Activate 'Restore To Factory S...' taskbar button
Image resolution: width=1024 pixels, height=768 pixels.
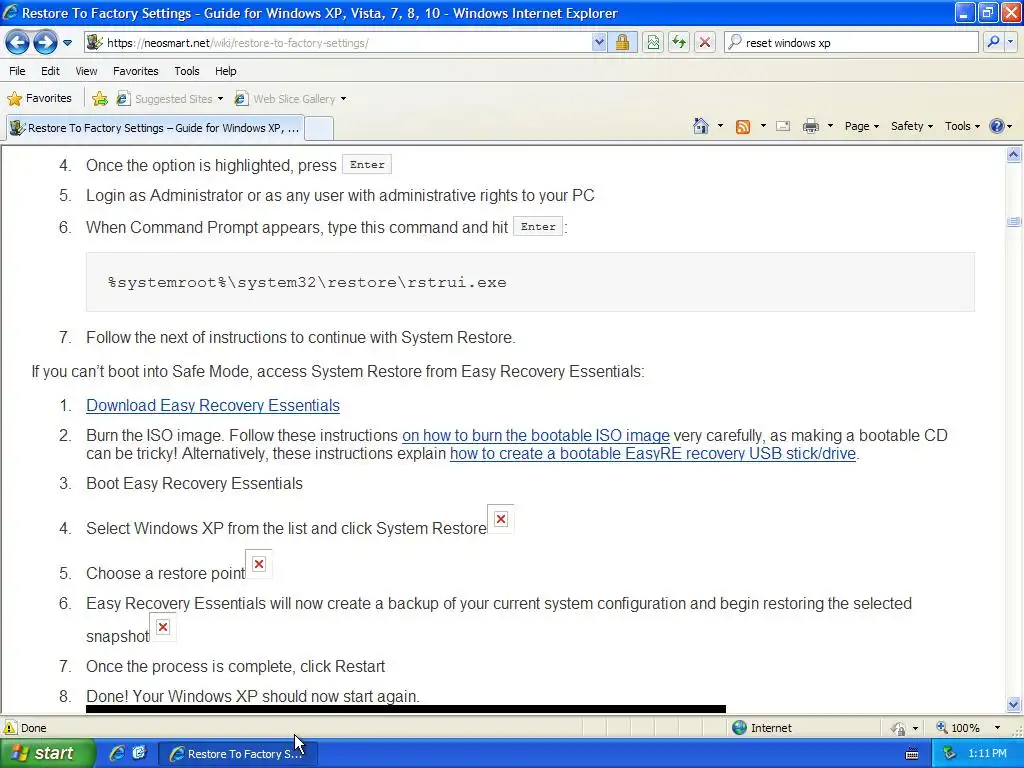pyautogui.click(x=237, y=754)
